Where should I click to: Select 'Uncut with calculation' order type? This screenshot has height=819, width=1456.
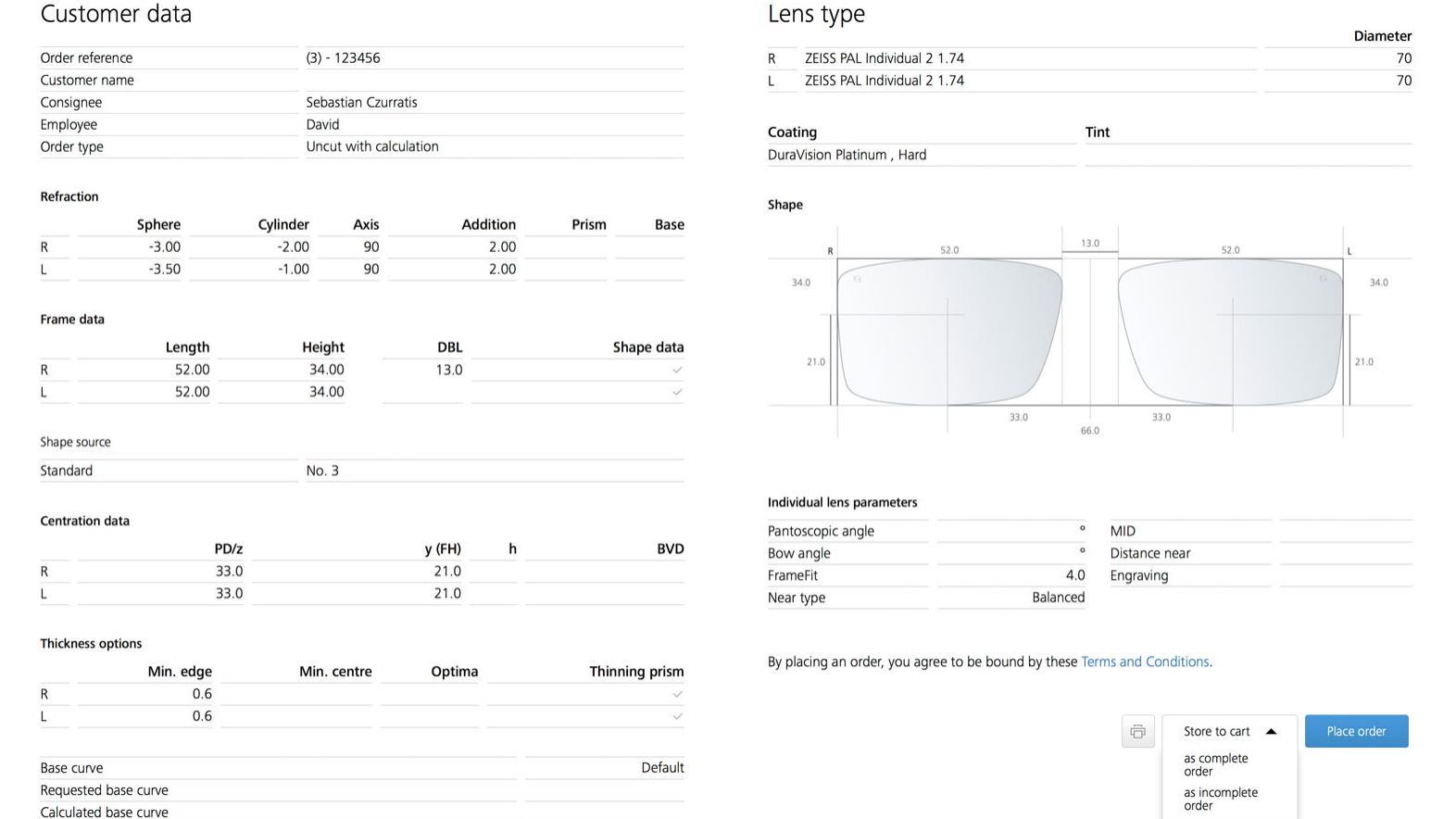click(372, 146)
